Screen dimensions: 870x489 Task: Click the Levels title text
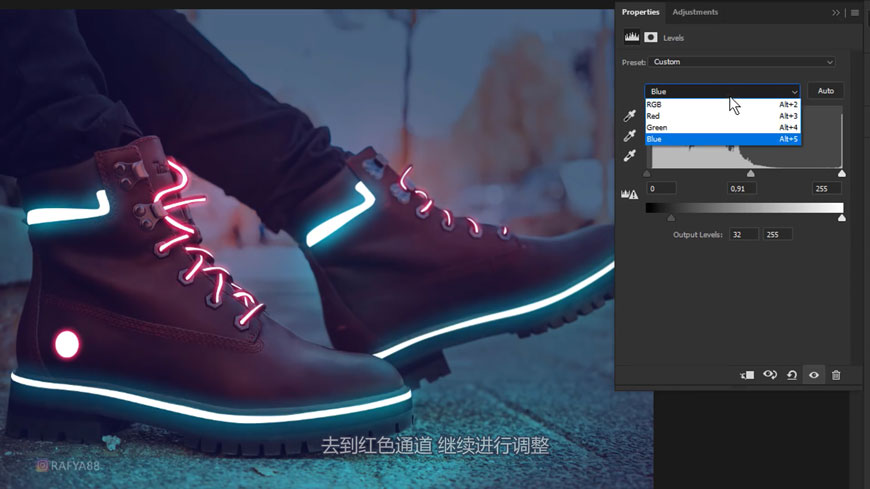[673, 38]
